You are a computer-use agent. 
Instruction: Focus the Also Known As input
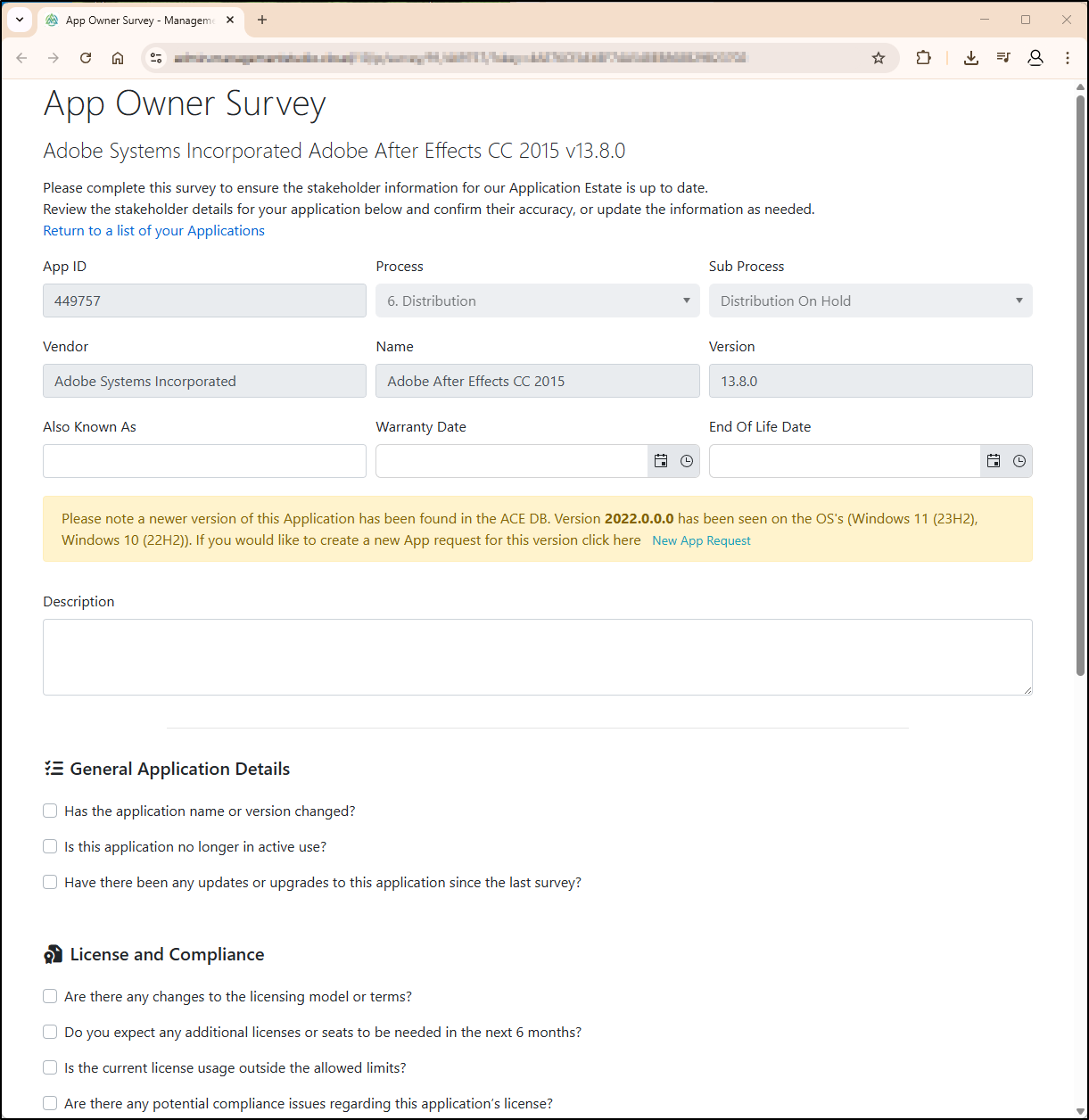(x=204, y=461)
